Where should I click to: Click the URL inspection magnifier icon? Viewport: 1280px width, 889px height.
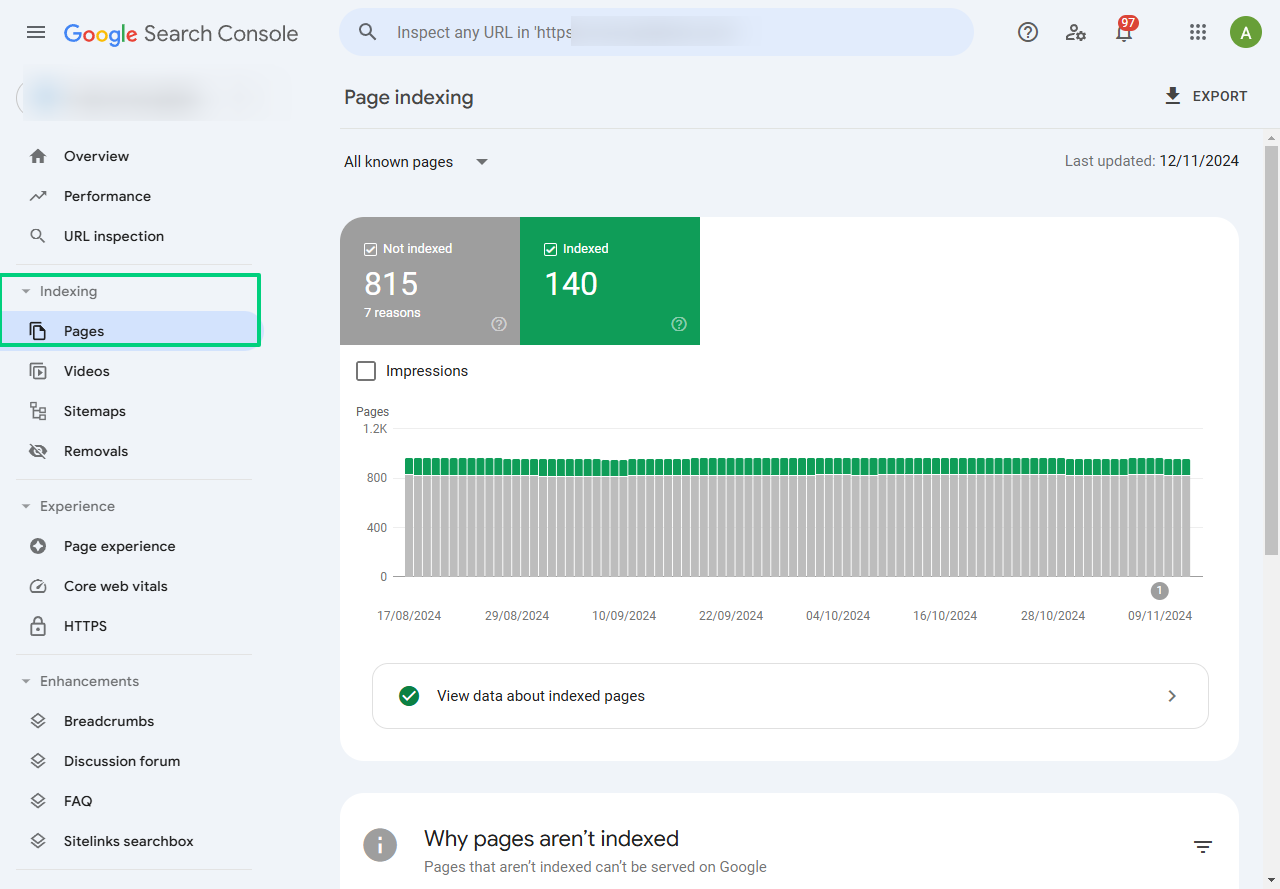[38, 236]
